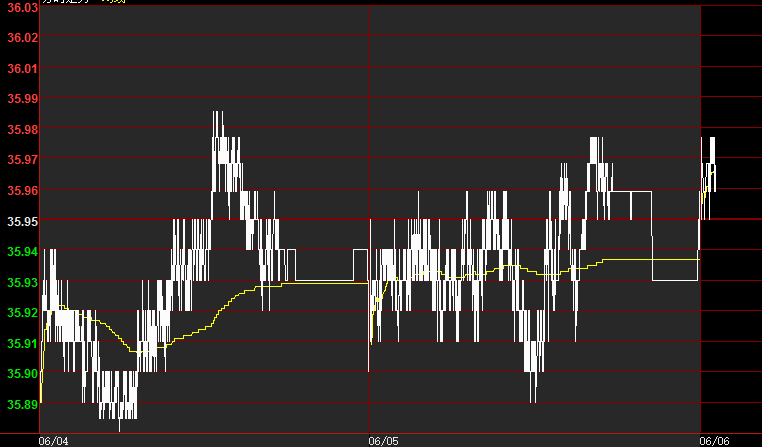Select the green 35.93 price label
The image size is (762, 447).
tap(21, 282)
